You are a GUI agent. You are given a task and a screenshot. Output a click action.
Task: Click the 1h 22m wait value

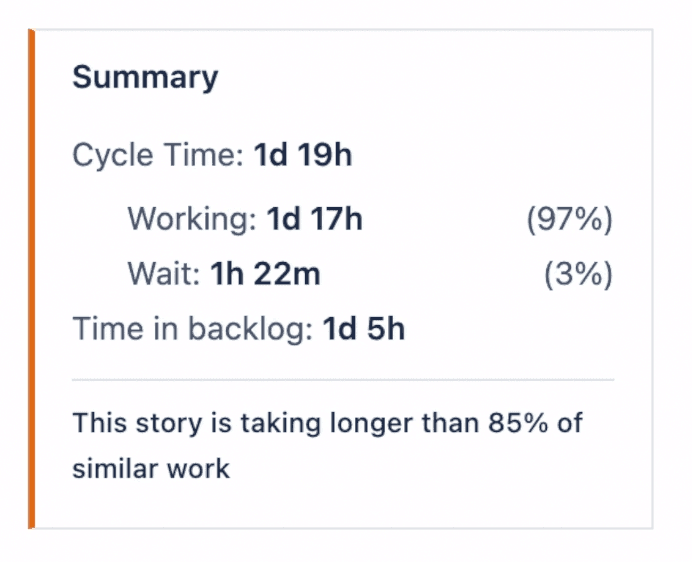pyautogui.click(x=265, y=273)
